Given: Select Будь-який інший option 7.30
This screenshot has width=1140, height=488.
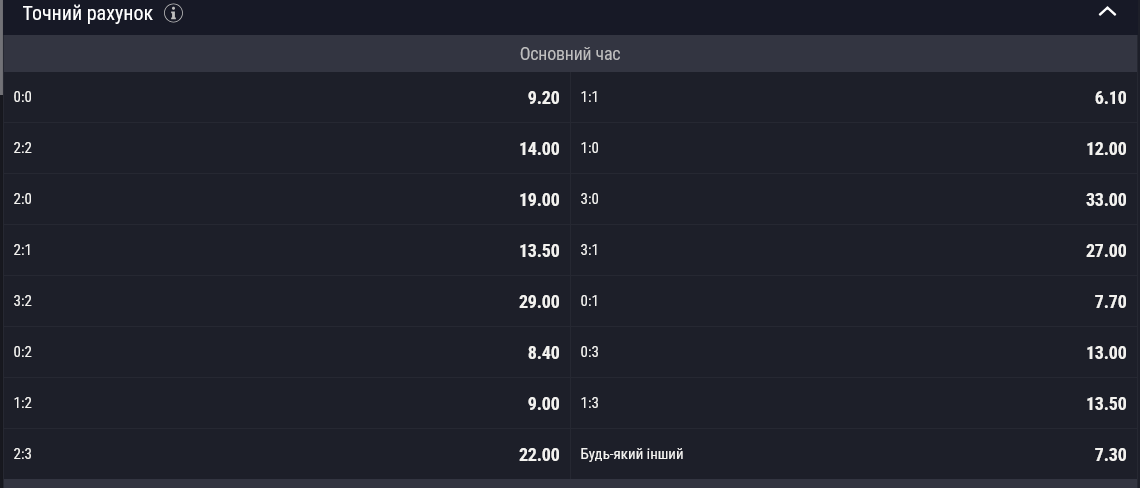Looking at the screenshot, I should [x=854, y=454].
